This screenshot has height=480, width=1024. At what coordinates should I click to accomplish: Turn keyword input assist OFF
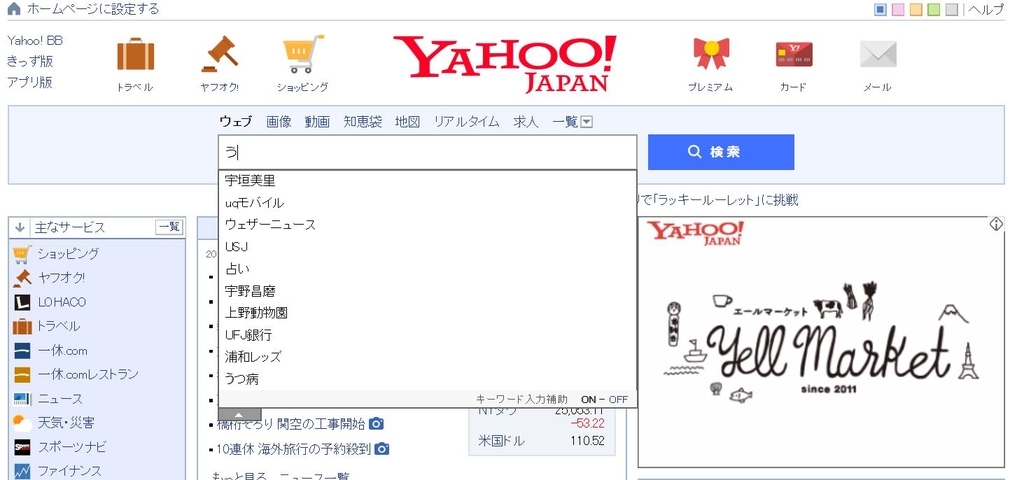pos(618,400)
